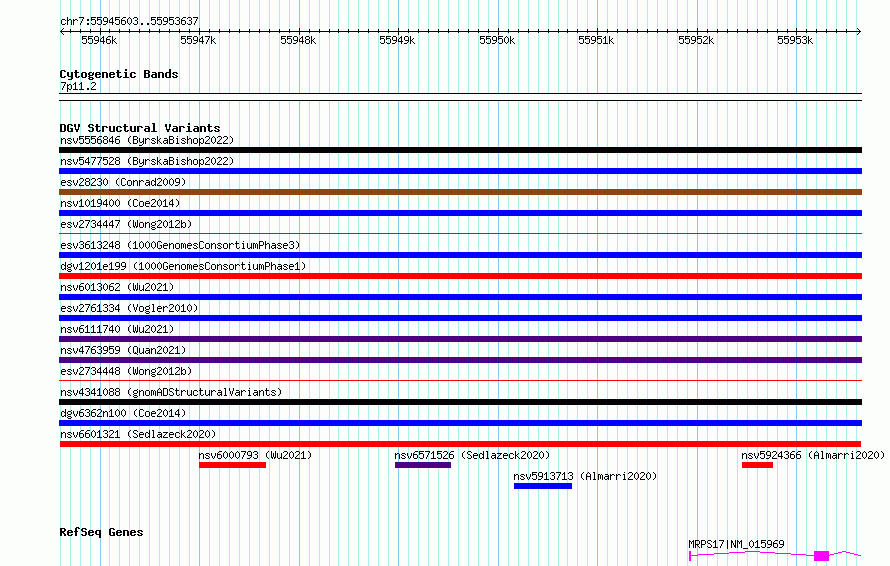Click the 55946k ruler tick label
Viewport: 890px width, 566px height.
(99, 40)
